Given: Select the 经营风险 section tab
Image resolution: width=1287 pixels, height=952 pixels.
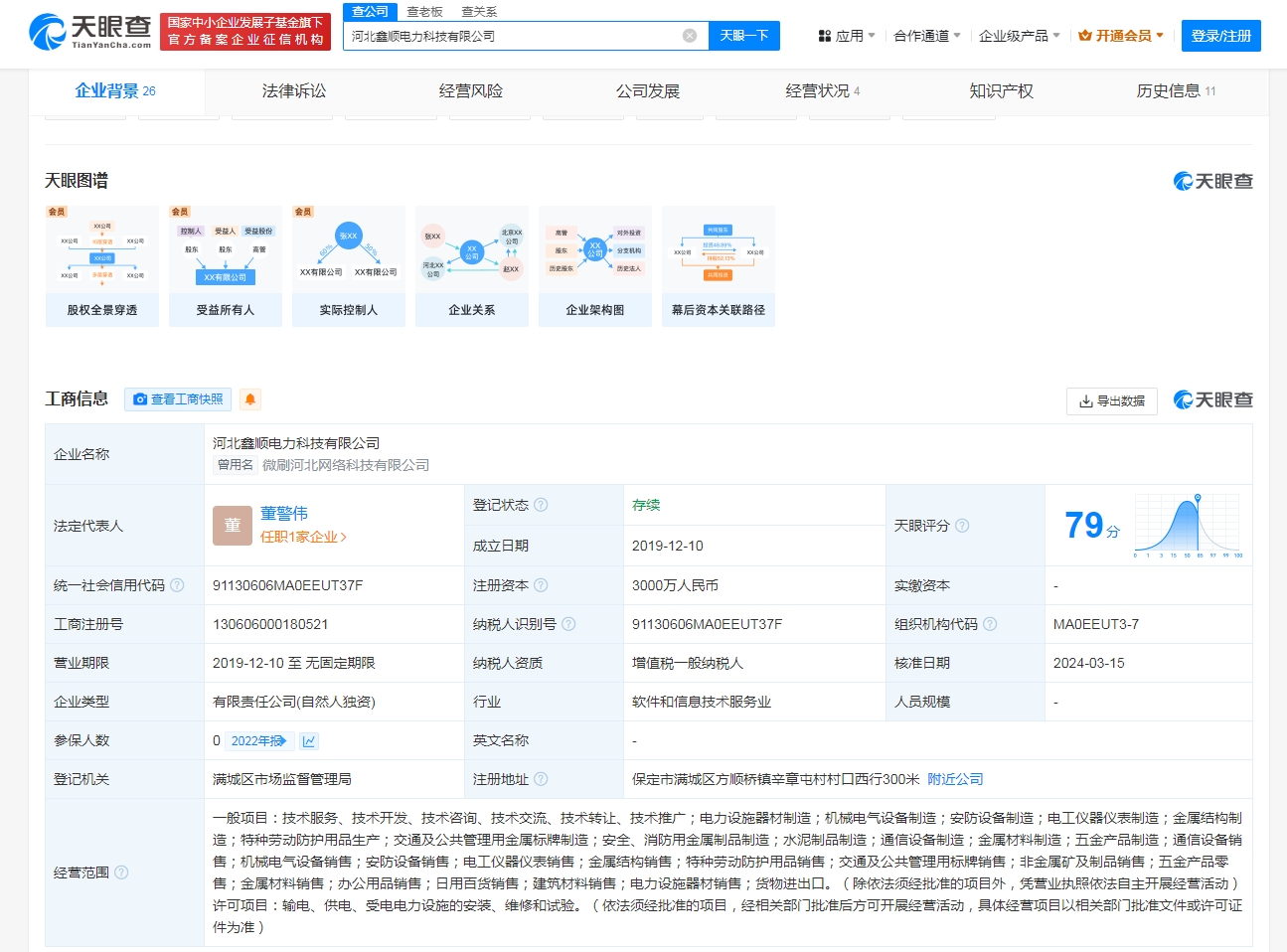Looking at the screenshot, I should (x=471, y=91).
